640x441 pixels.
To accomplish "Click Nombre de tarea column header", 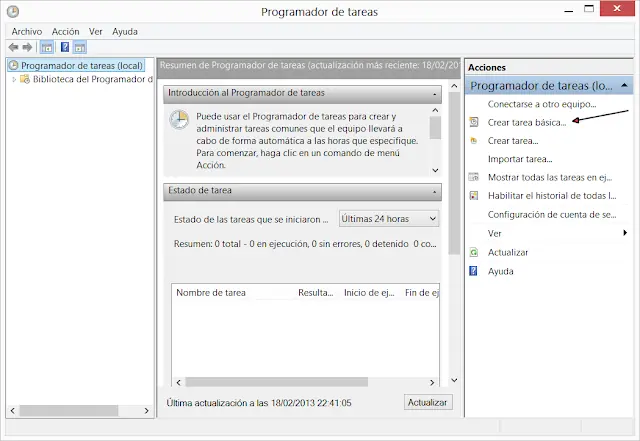I will tap(211, 292).
